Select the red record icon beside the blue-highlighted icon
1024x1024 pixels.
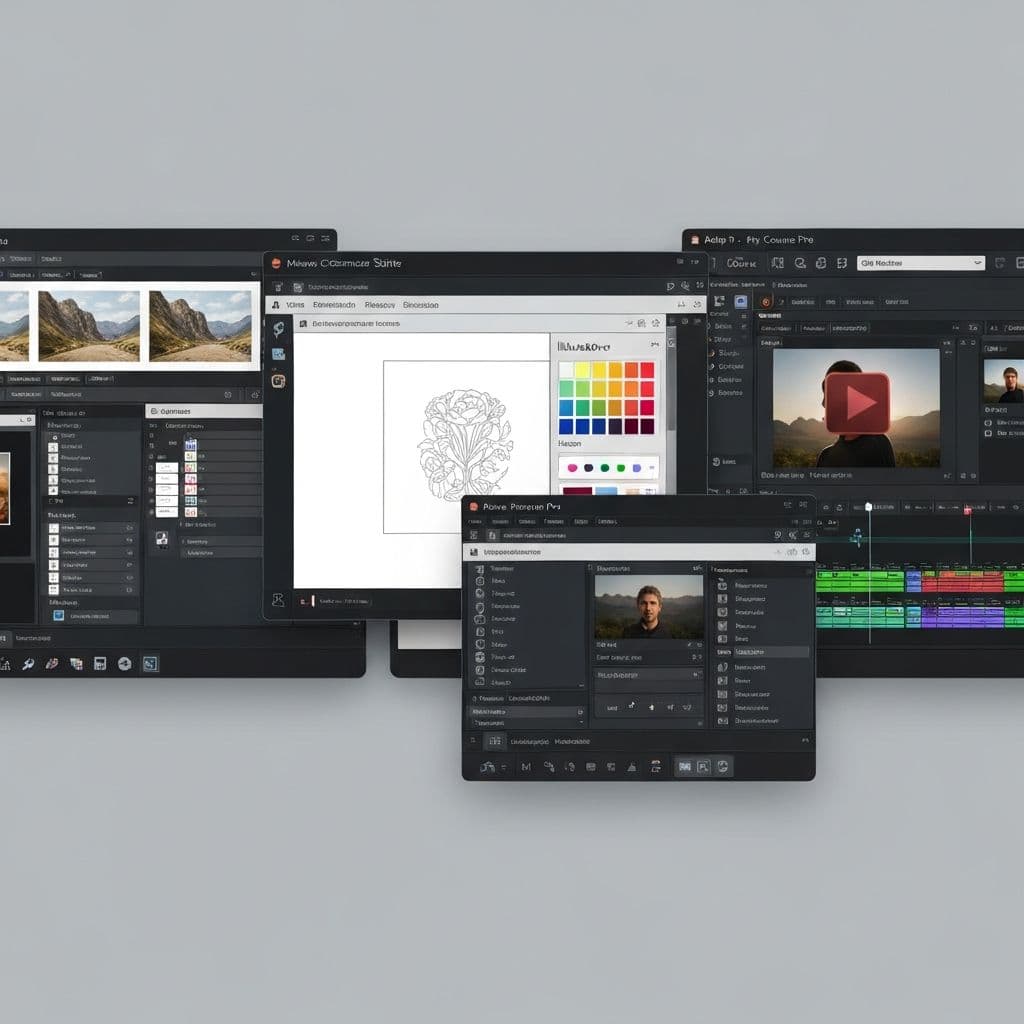point(765,301)
